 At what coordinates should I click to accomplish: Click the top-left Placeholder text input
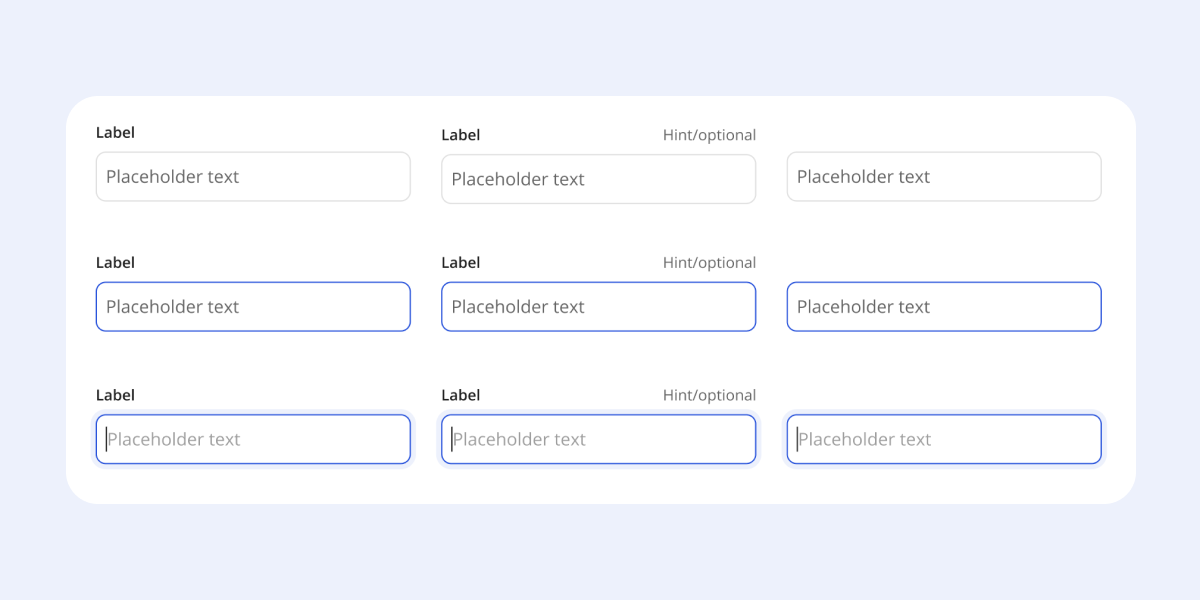pos(253,176)
